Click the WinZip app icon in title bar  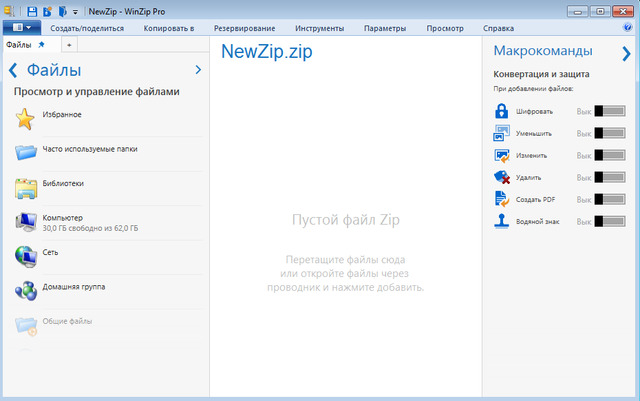tap(9, 11)
